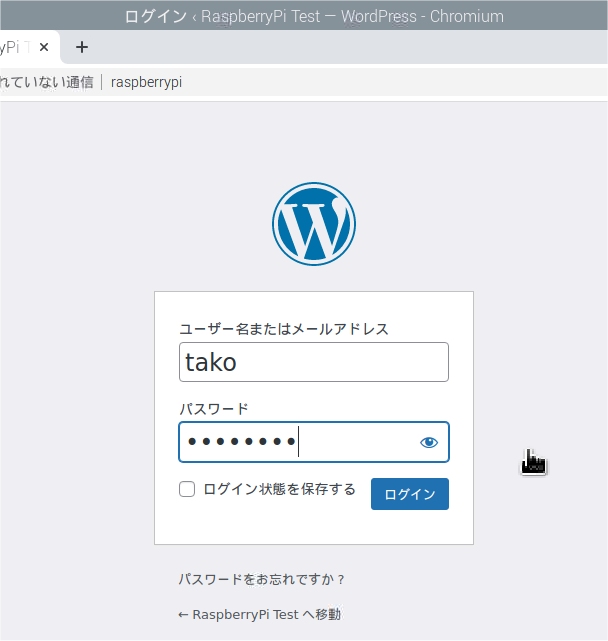Image resolution: width=608 pixels, height=641 pixels.
Task: Close the RaspberryPi Test browser tab
Action: pyautogui.click(x=44, y=47)
